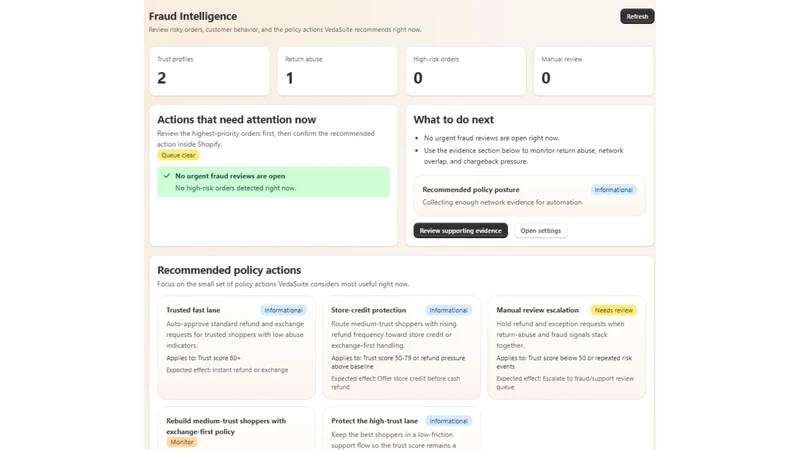800x450 pixels.
Task: Click Recommended policy actions heading
Action: [x=229, y=270]
